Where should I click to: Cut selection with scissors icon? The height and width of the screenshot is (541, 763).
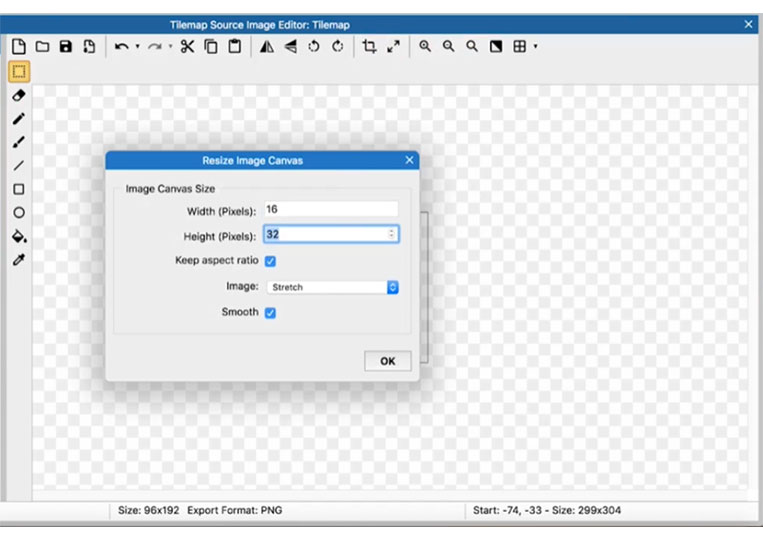click(187, 47)
